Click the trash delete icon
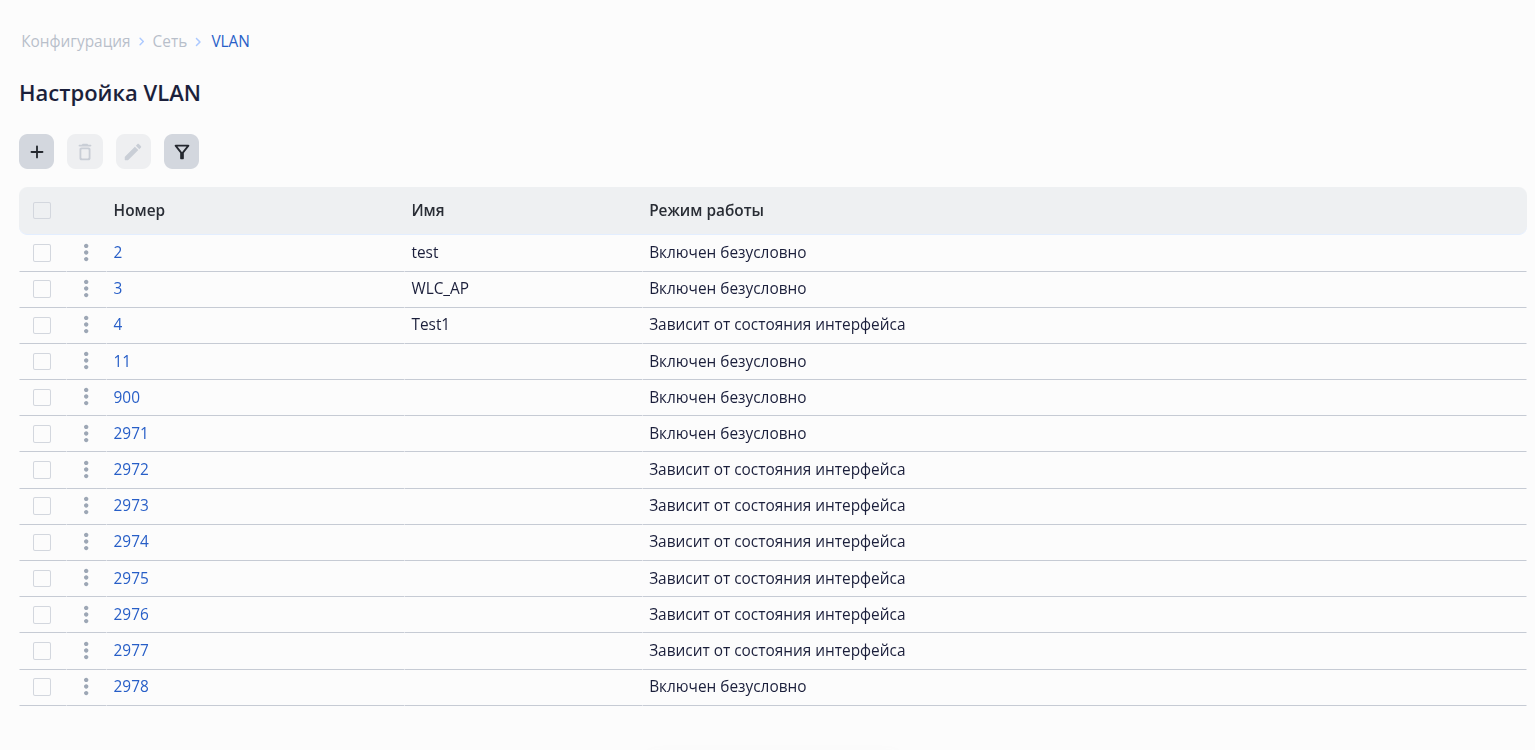Viewport: 1535px width, 750px height. tap(85, 152)
